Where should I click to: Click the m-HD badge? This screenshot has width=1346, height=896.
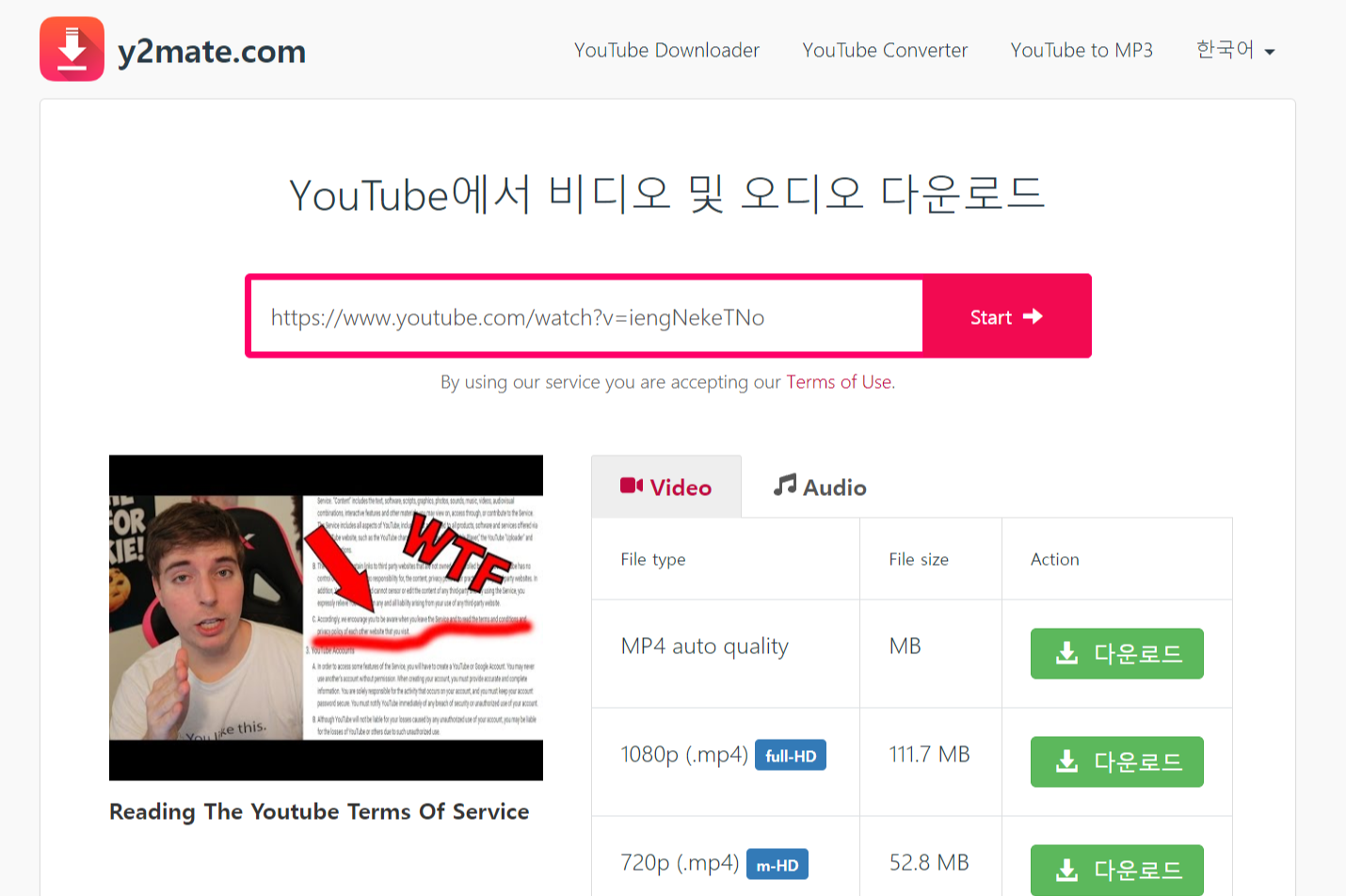[x=777, y=864]
